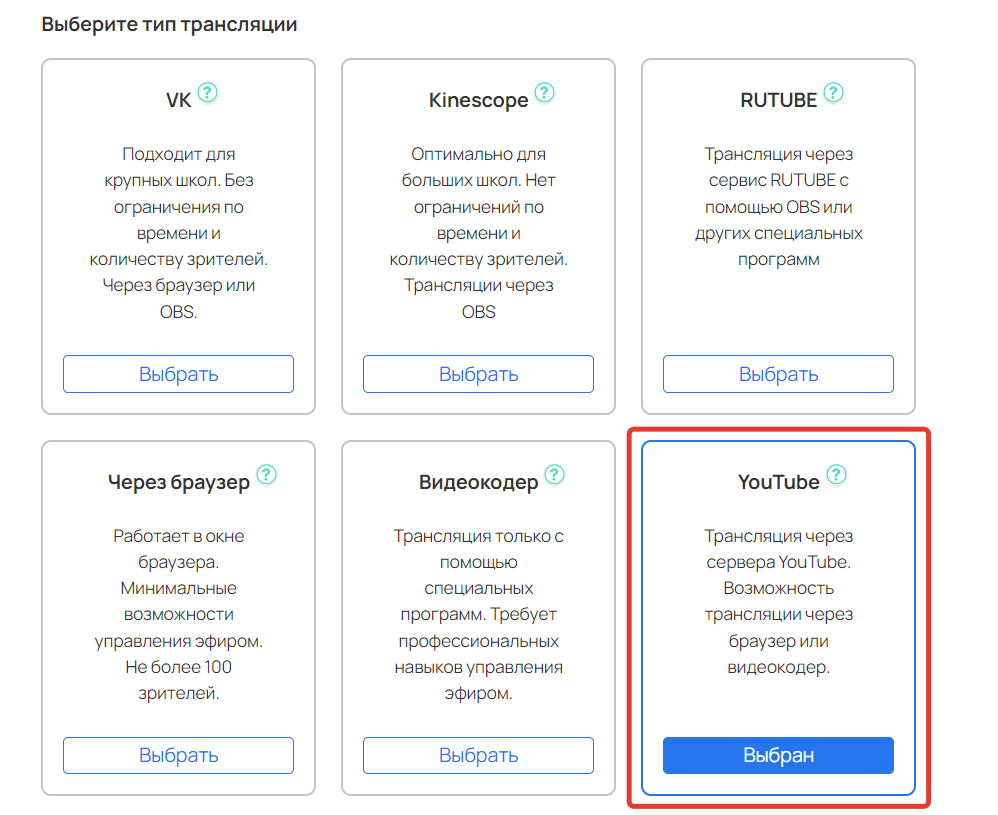
Task: Open the Kinescope help tooltip icon
Action: [x=544, y=93]
